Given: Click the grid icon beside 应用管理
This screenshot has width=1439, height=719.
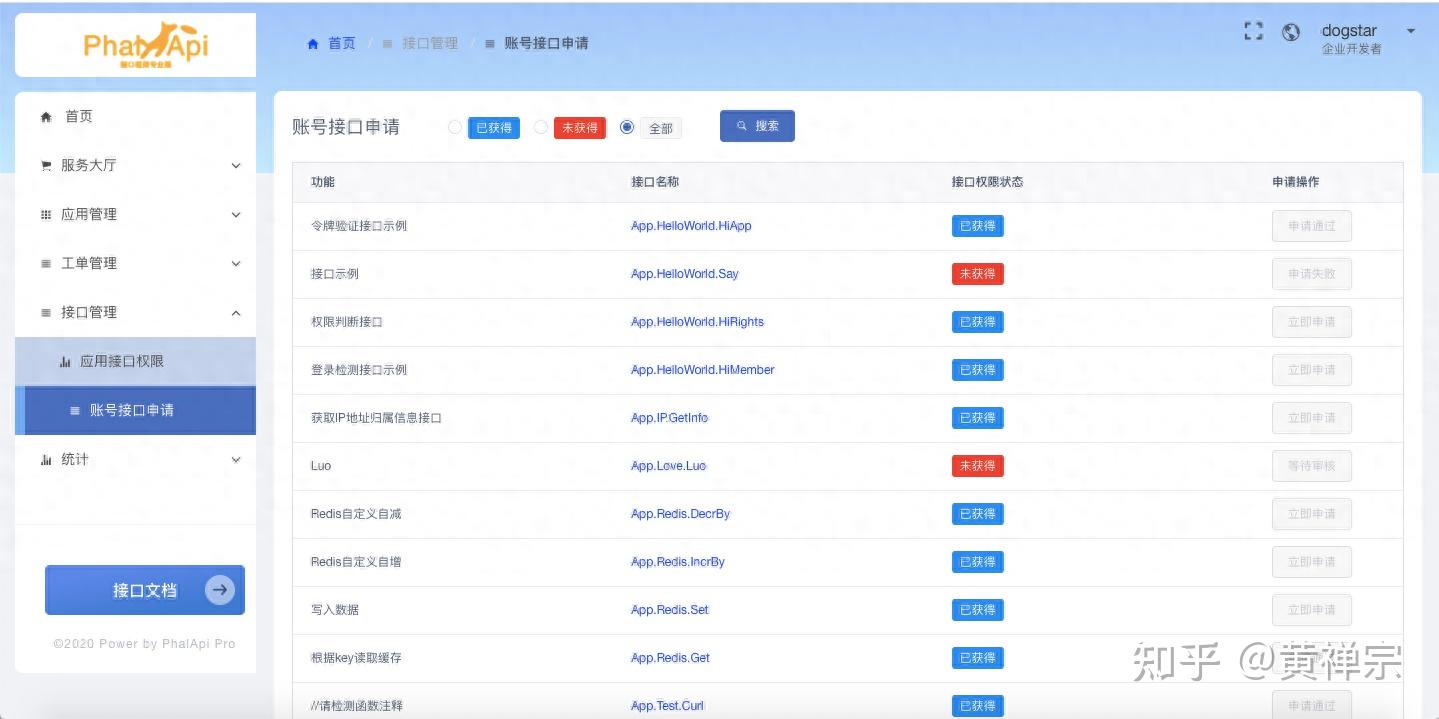Looking at the screenshot, I should pos(44,214).
